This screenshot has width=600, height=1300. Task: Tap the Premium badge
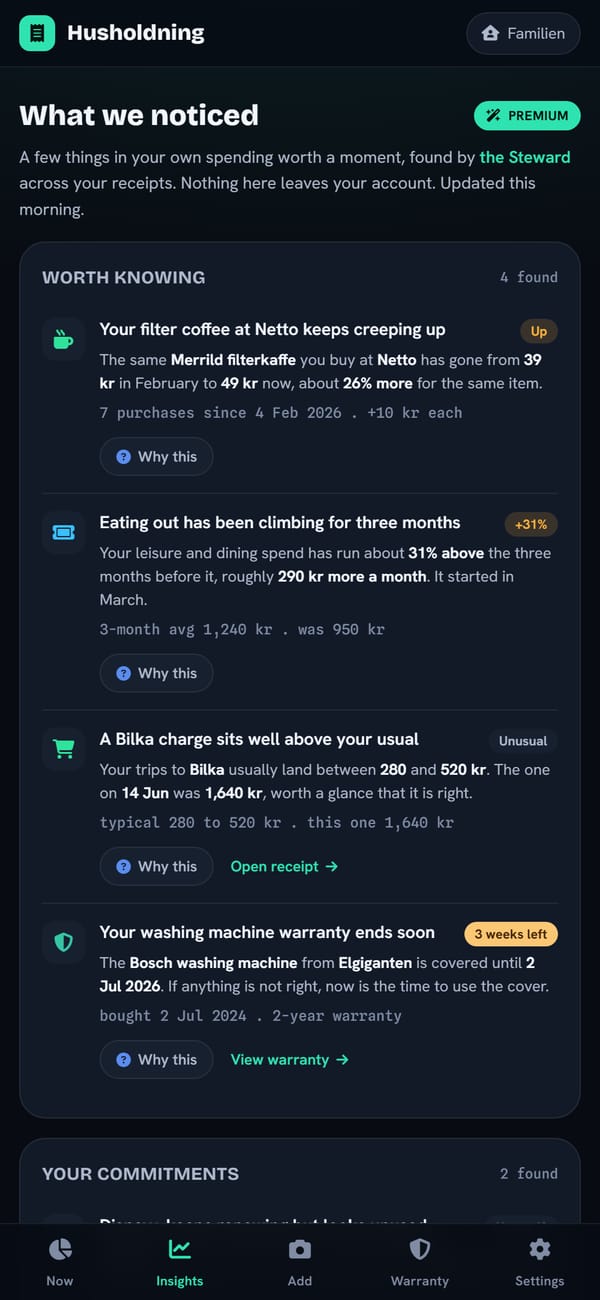coord(527,115)
